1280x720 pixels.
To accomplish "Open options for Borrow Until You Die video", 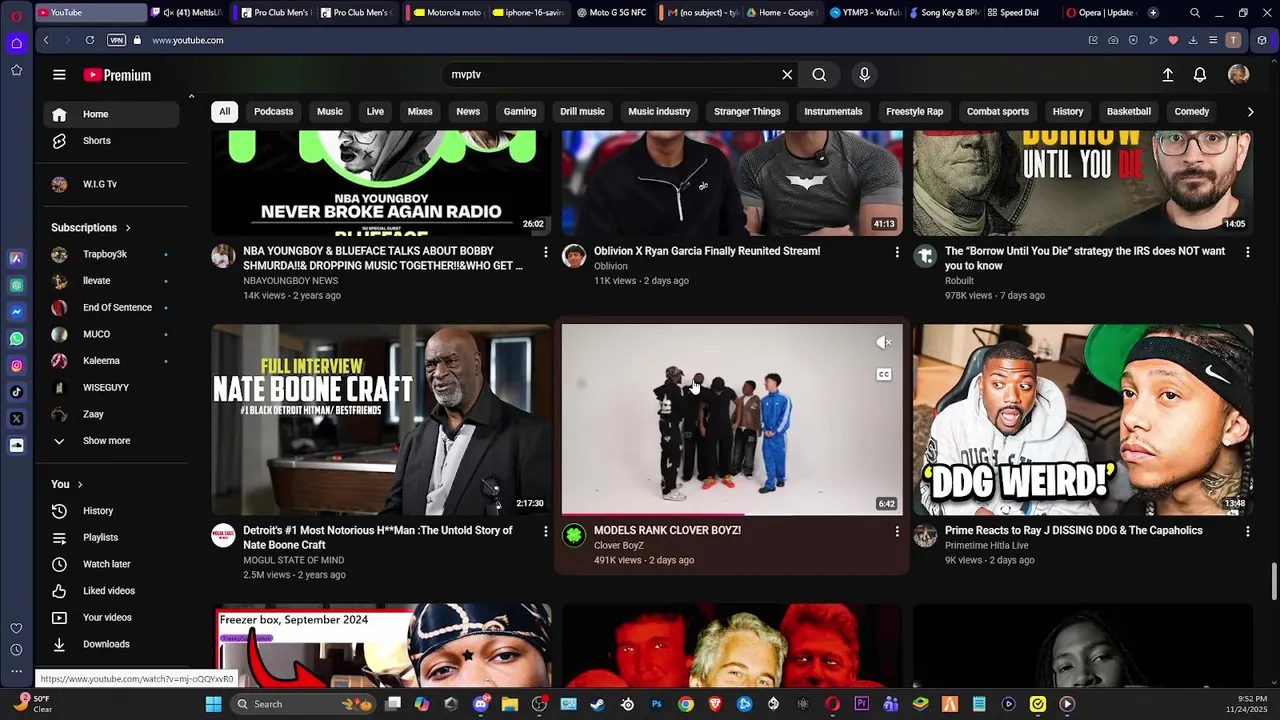I will pyautogui.click(x=1247, y=252).
